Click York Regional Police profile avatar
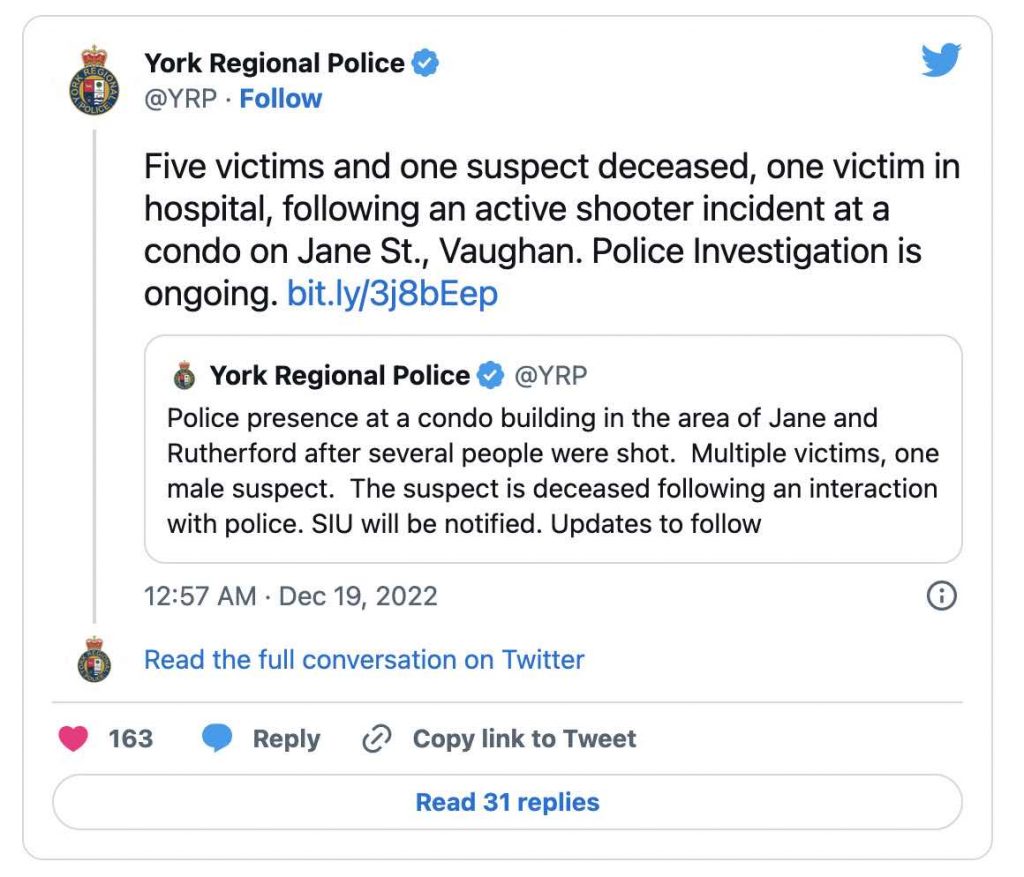The width and height of the screenshot is (1024, 877). point(95,80)
